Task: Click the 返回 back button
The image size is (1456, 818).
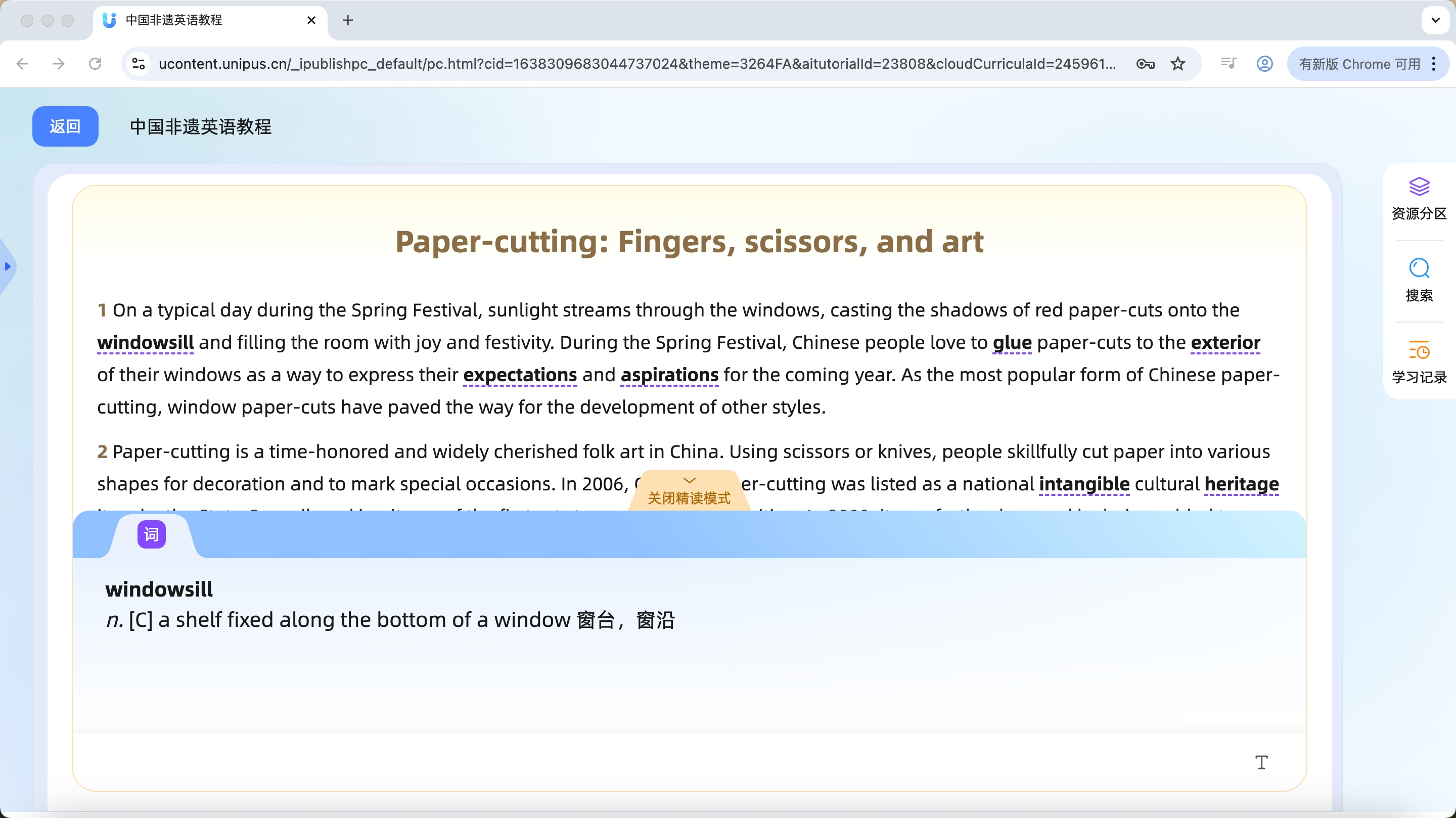Action: [x=65, y=126]
